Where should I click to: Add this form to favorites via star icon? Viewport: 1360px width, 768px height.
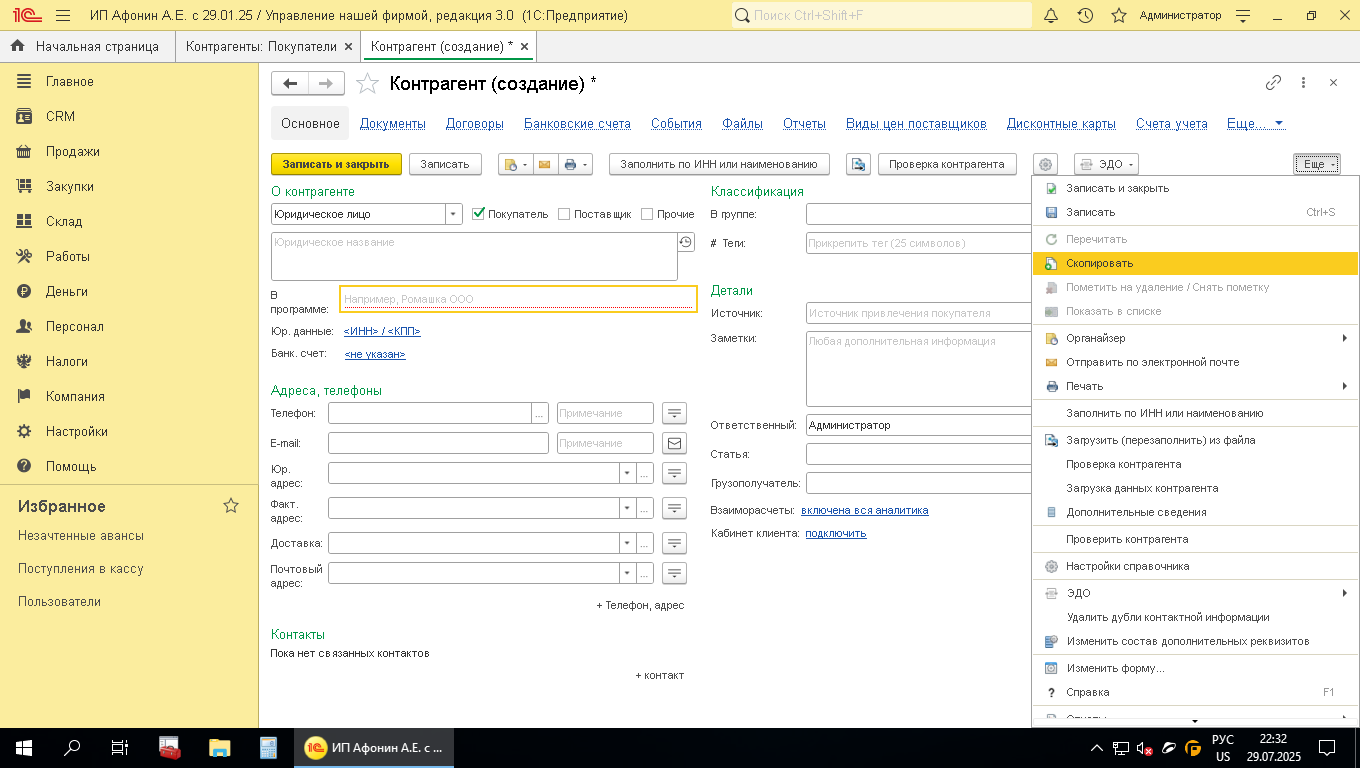(368, 84)
